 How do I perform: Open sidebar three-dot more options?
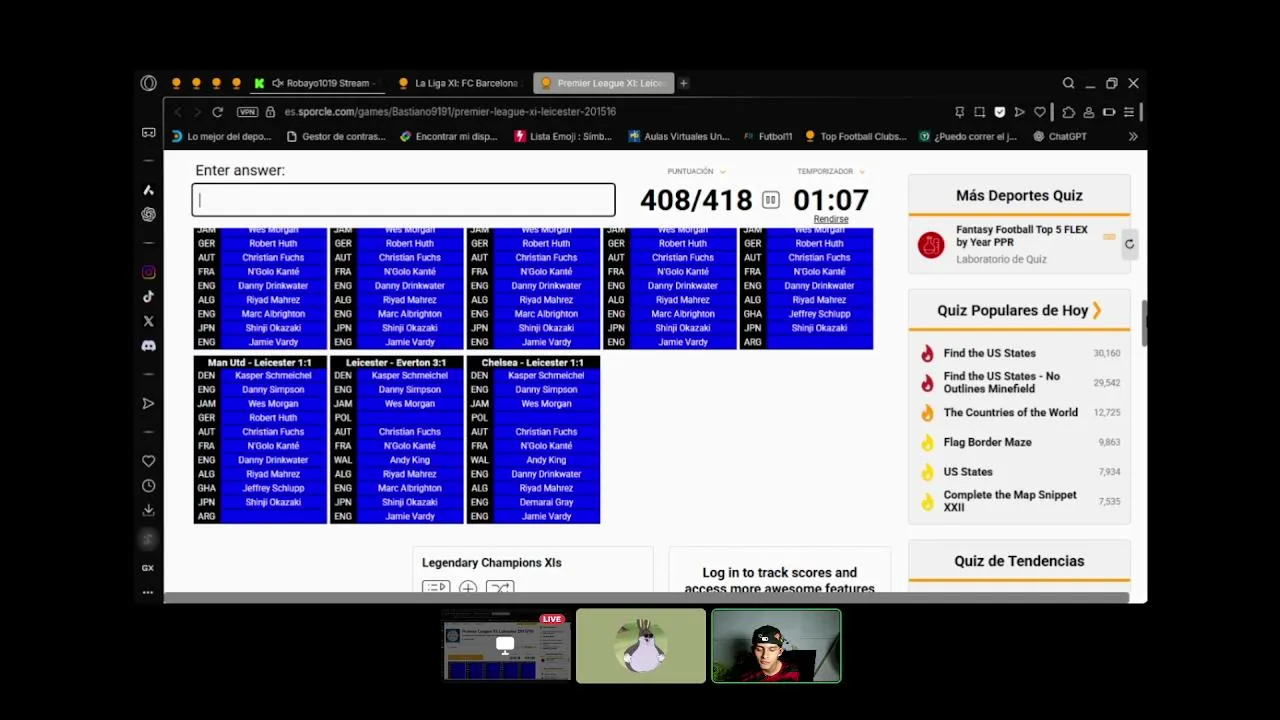coord(148,592)
